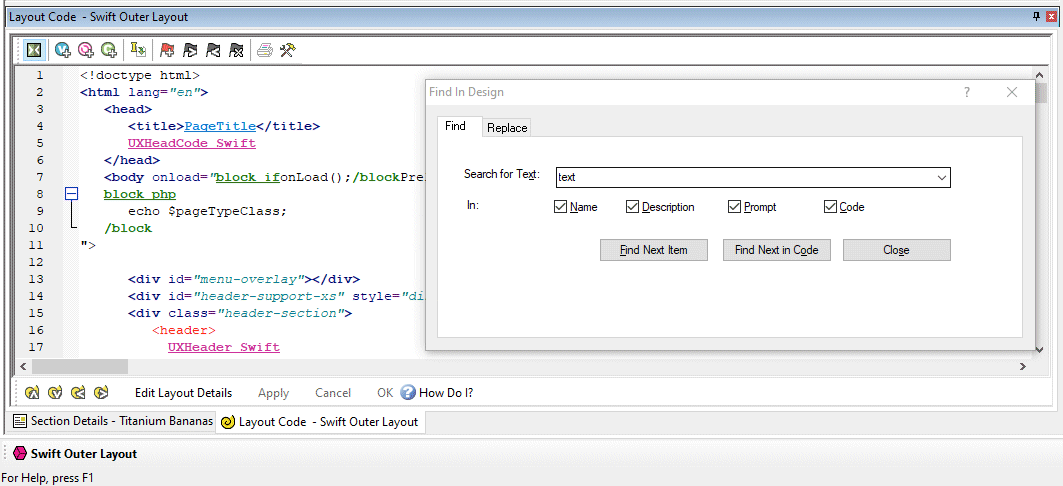Click the blue question mark help icon
The width and height of the screenshot is (1063, 486).
pos(407,392)
